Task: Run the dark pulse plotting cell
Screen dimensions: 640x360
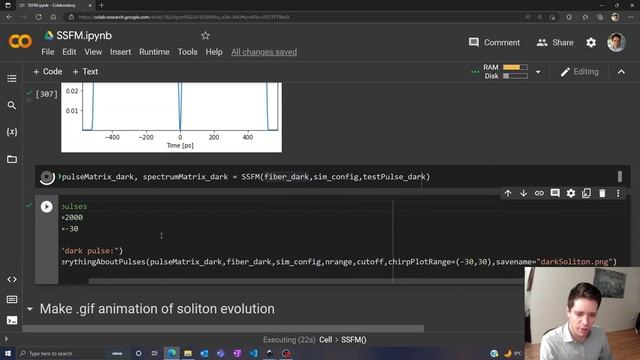Action: [x=47, y=207]
